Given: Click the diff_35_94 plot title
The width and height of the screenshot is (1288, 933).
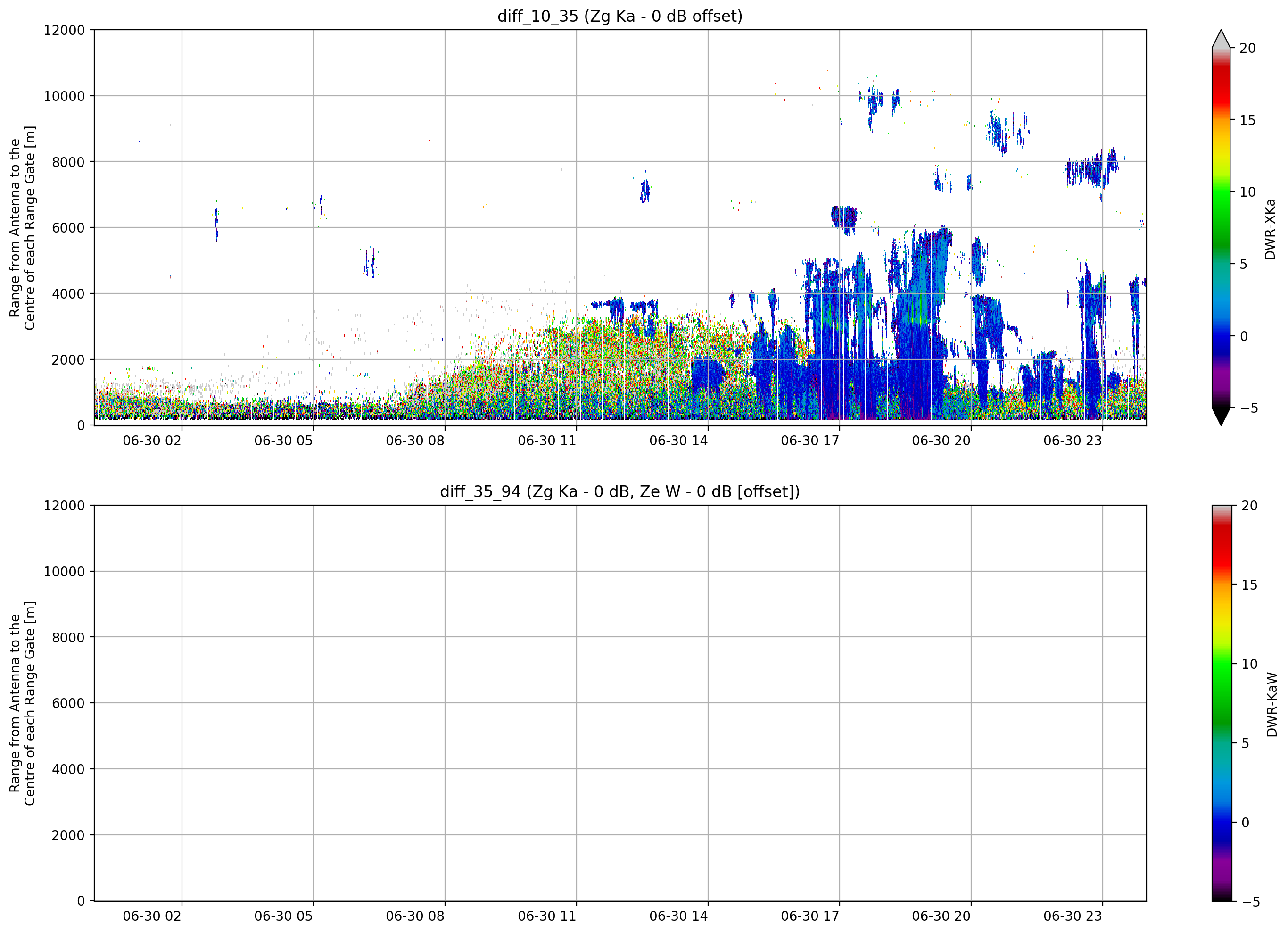Looking at the screenshot, I should point(619,491).
